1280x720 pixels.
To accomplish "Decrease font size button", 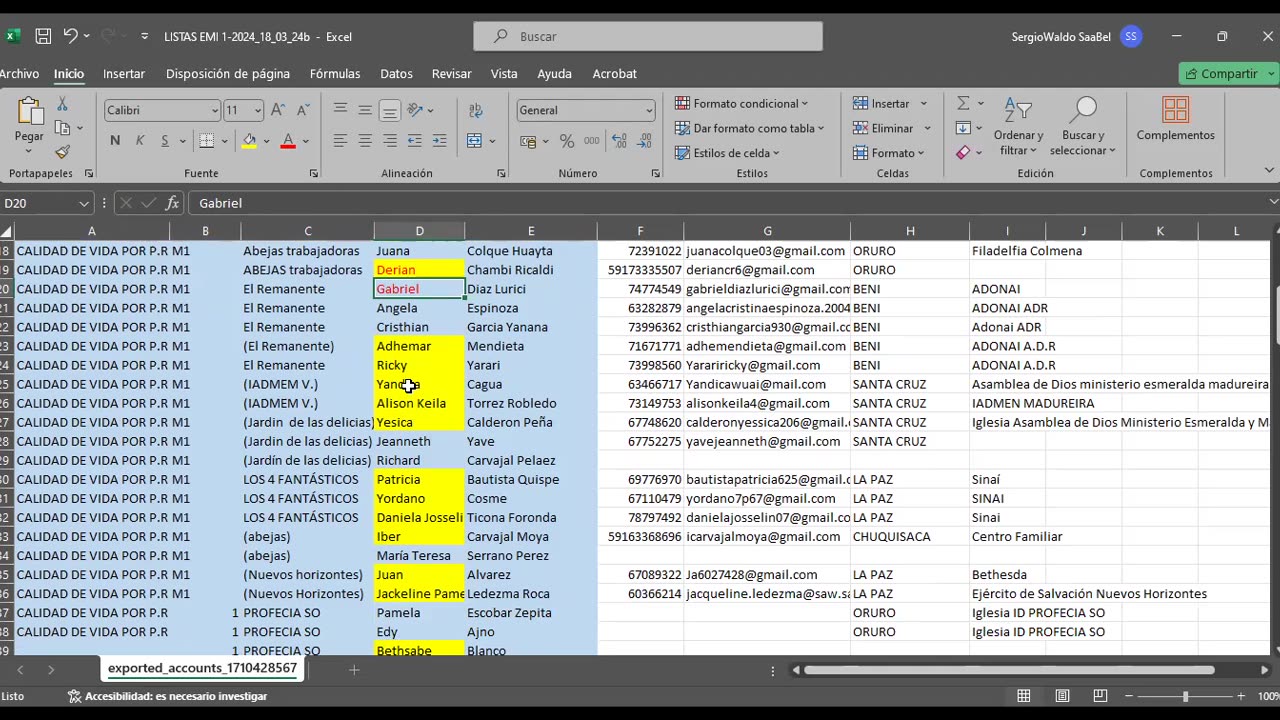I will click(302, 110).
